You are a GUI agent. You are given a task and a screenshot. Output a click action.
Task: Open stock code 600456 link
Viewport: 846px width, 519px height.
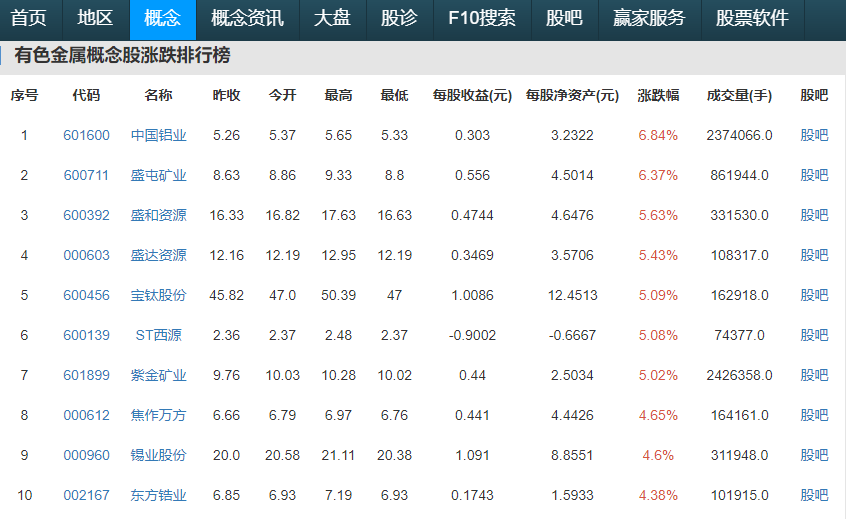pos(86,295)
